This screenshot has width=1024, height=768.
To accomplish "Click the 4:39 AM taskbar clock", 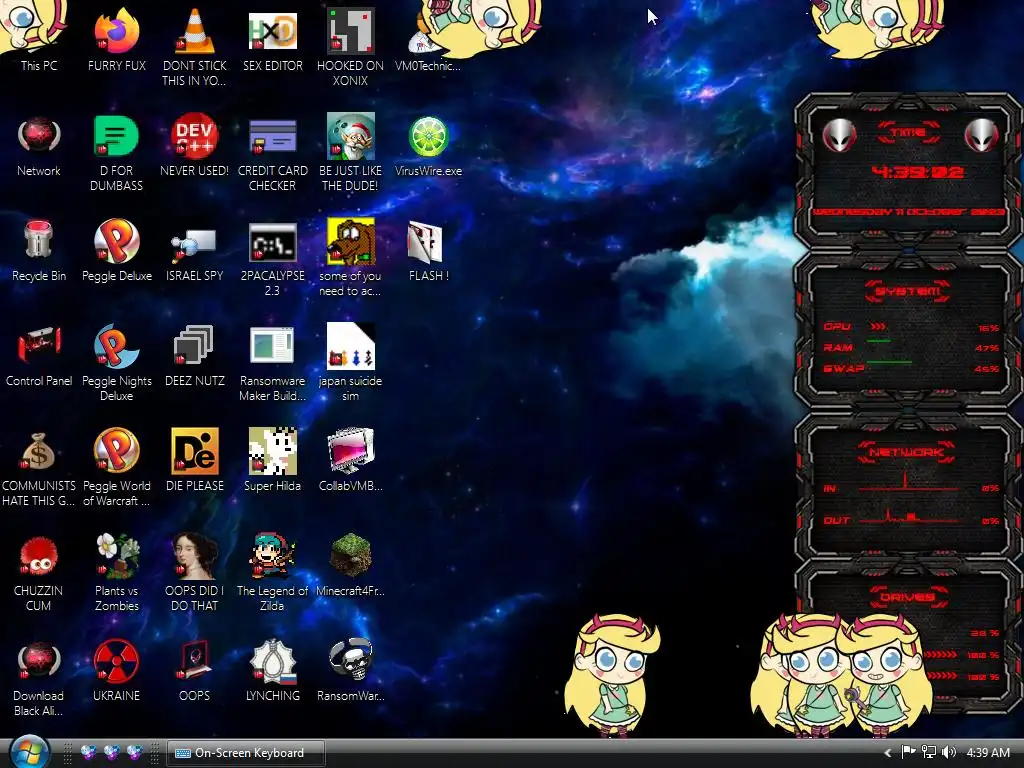I will click(987, 753).
